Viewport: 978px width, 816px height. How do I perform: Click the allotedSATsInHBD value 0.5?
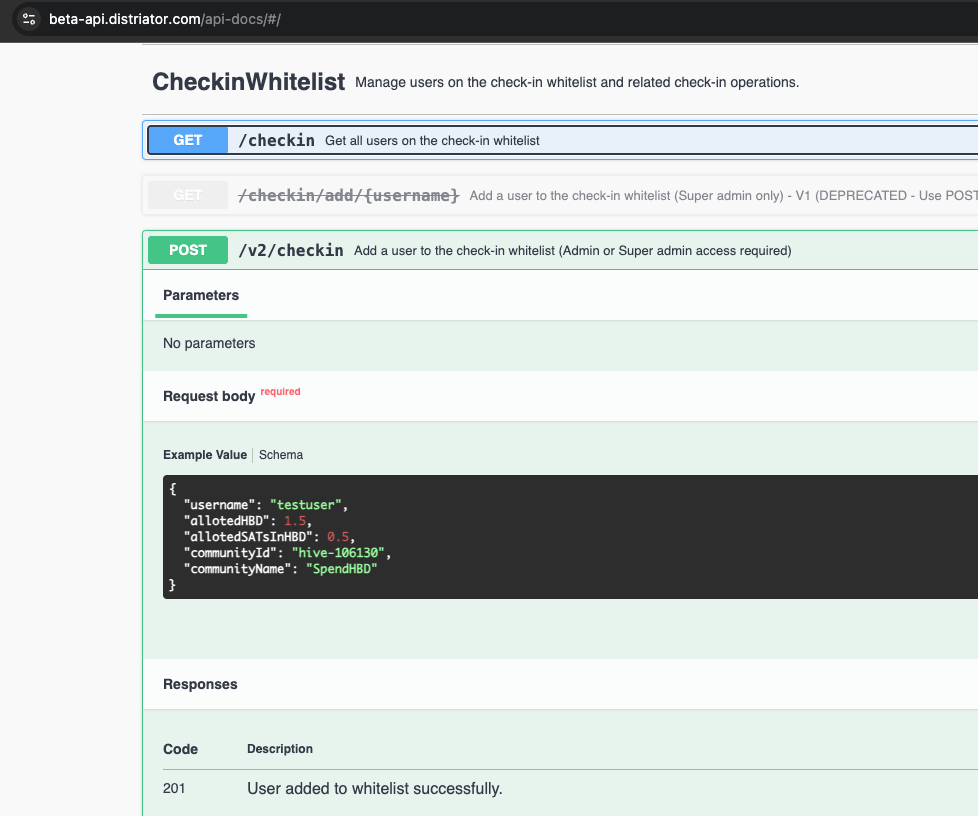coord(338,537)
